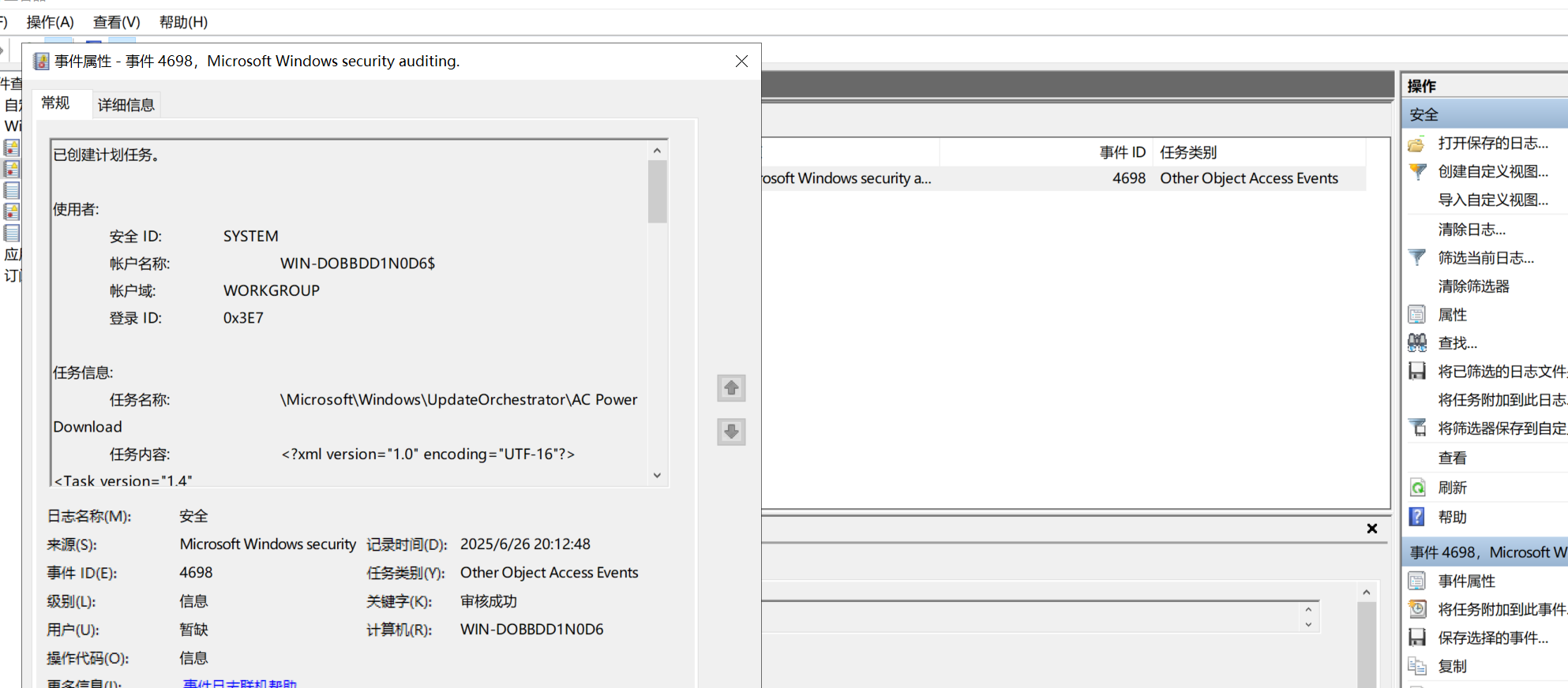Click the filter current log funnel icon
The image size is (1568, 688).
tap(1416, 258)
